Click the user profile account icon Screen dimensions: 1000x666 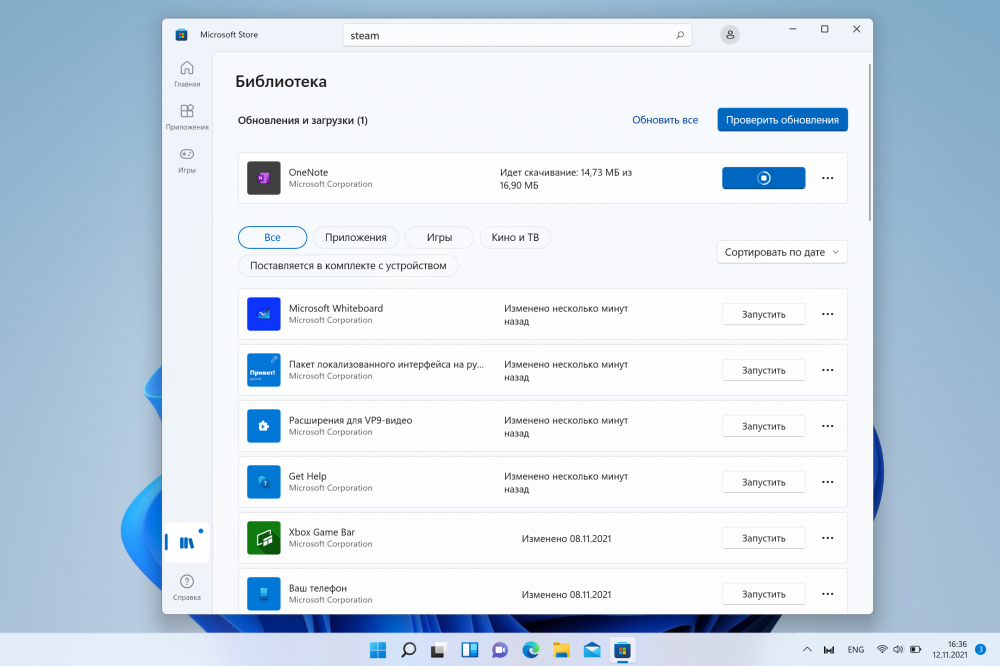click(730, 35)
